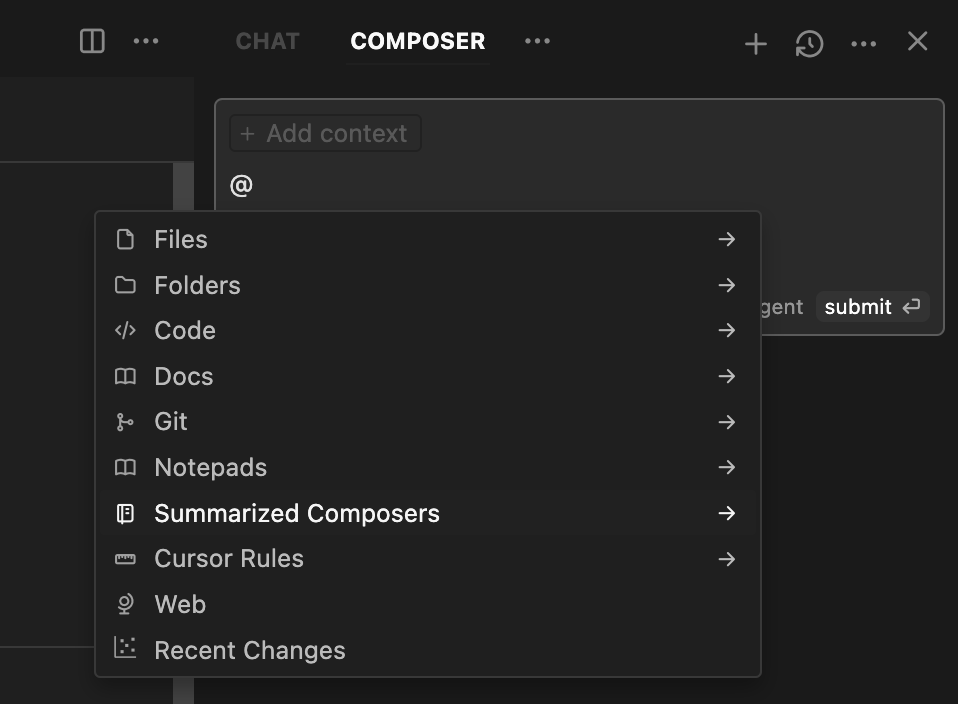
Task: Expand the Folders submenu arrow
Action: (x=727, y=285)
